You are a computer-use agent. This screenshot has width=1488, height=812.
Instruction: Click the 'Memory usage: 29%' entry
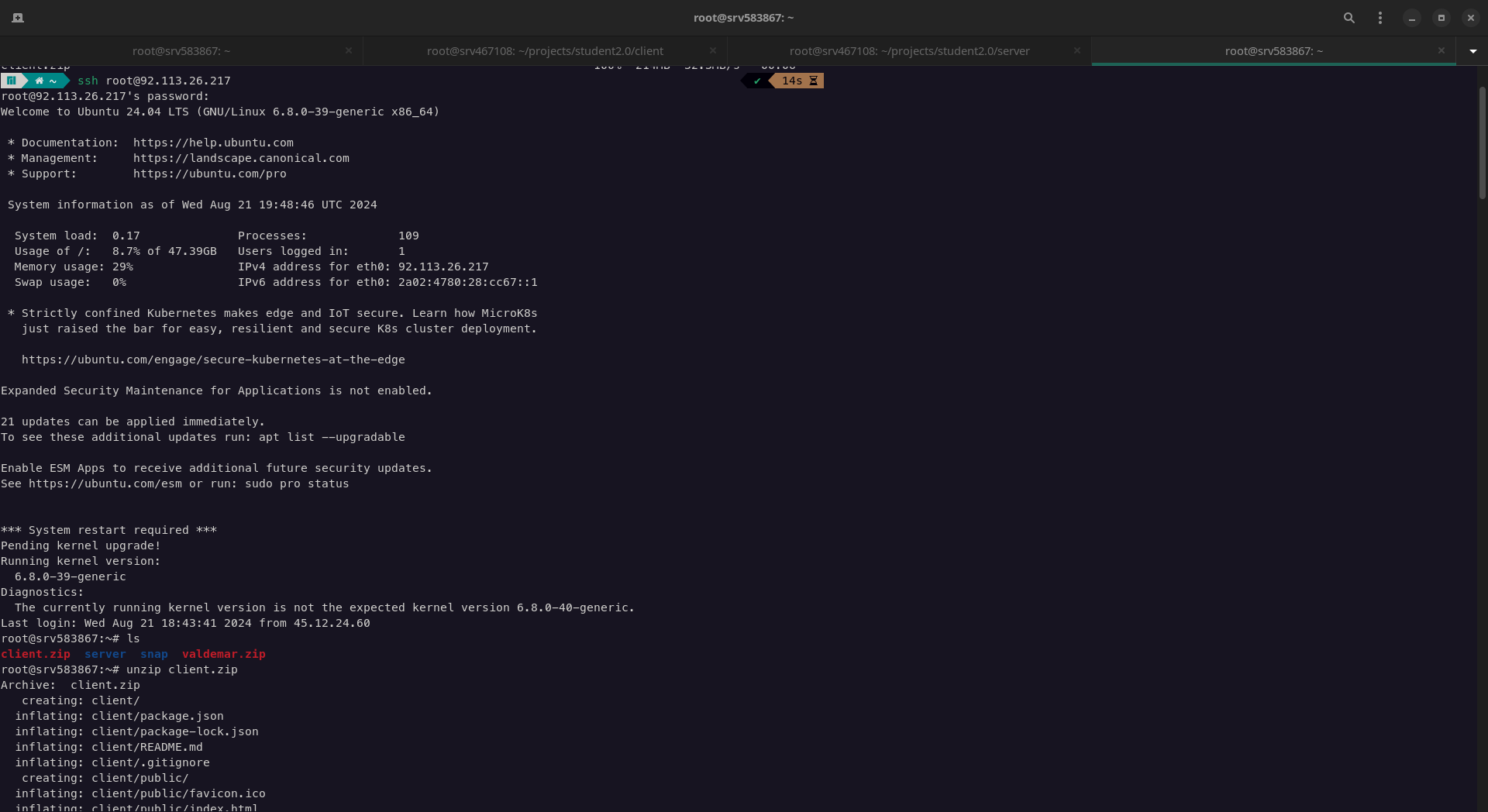pyautogui.click(x=74, y=267)
